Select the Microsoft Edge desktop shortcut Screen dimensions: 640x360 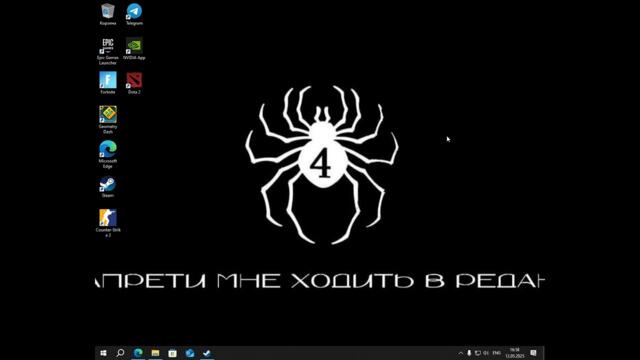[x=108, y=154]
